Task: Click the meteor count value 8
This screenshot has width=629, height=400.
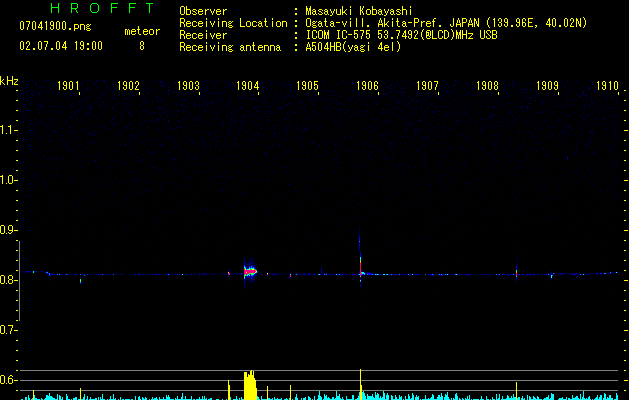Action: point(142,46)
